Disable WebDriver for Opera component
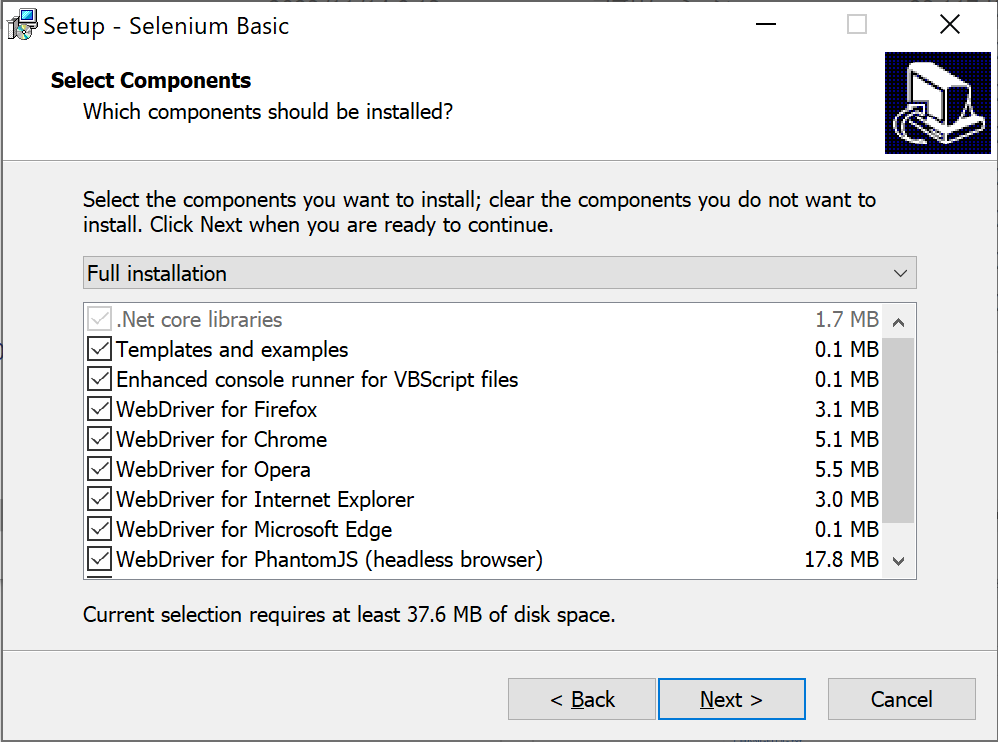The width and height of the screenshot is (998, 742). click(x=97, y=469)
